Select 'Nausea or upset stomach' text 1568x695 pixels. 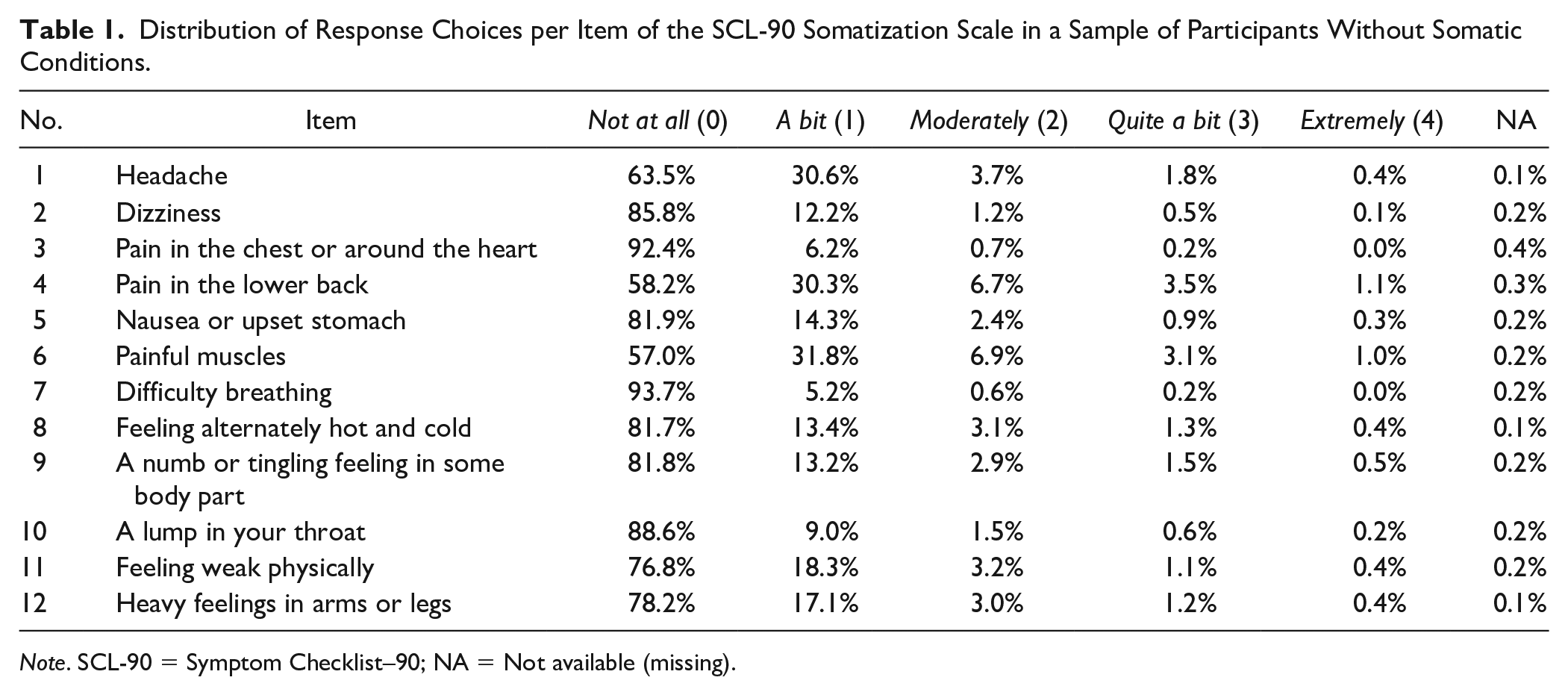260,320
